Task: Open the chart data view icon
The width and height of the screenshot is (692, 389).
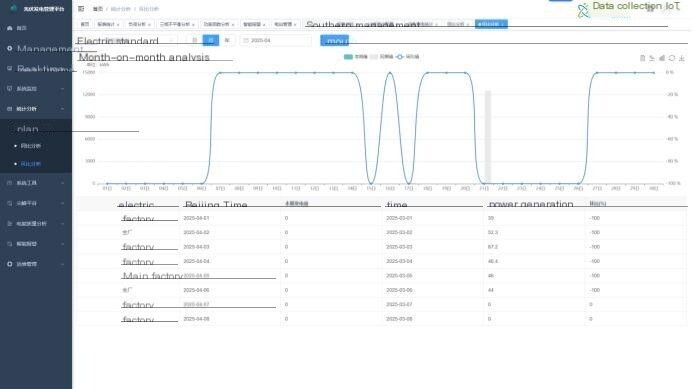Action: pyautogui.click(x=643, y=58)
